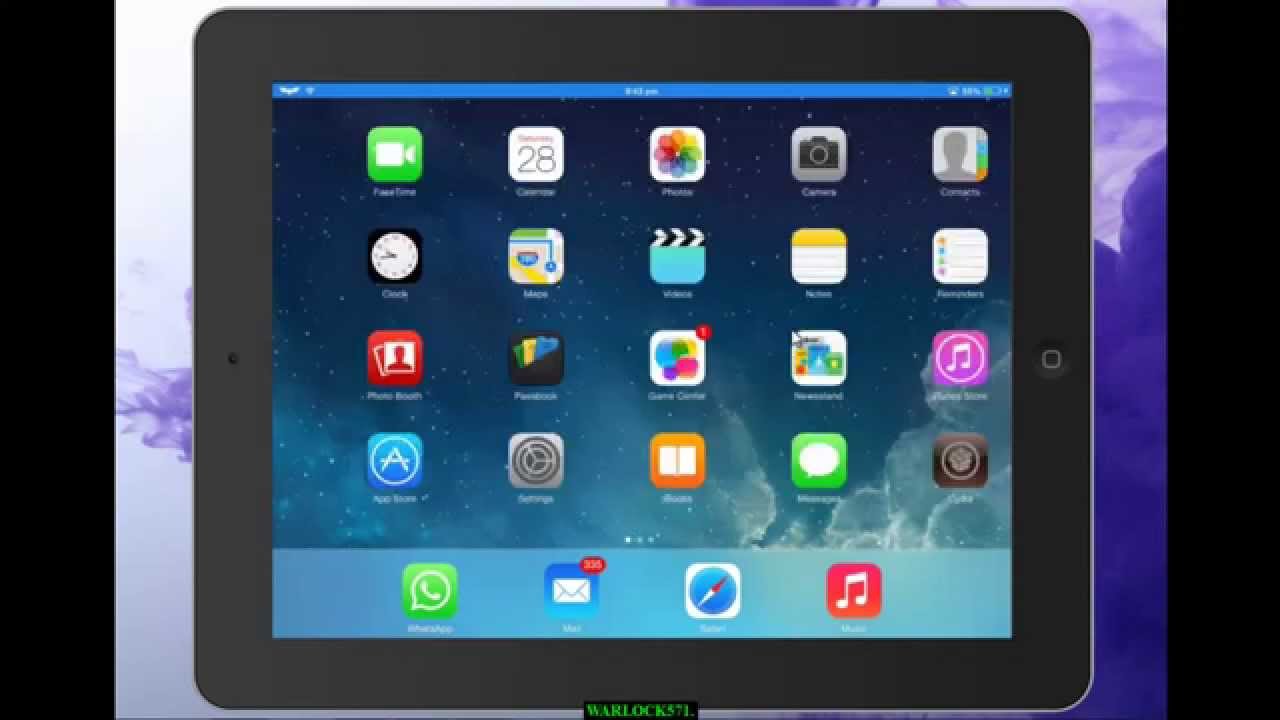Tap the clock time in status bar
This screenshot has width=1280, height=720.
[641, 91]
